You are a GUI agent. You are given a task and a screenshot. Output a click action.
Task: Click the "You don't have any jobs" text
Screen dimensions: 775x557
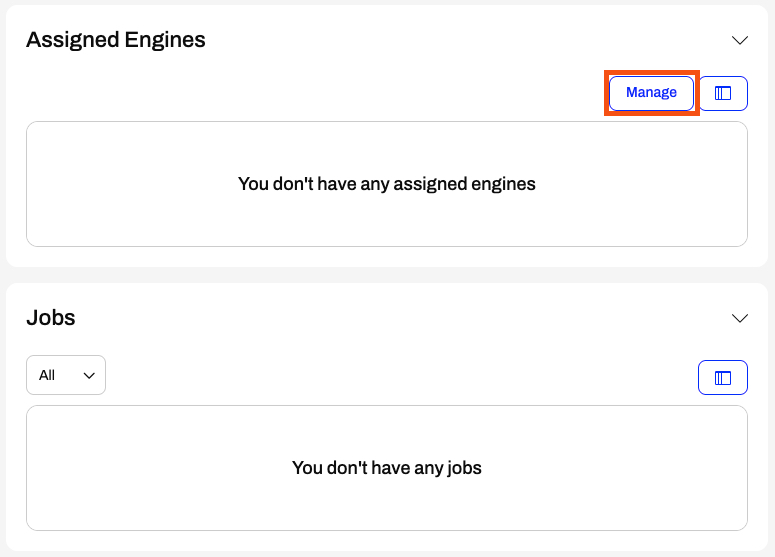pos(387,468)
